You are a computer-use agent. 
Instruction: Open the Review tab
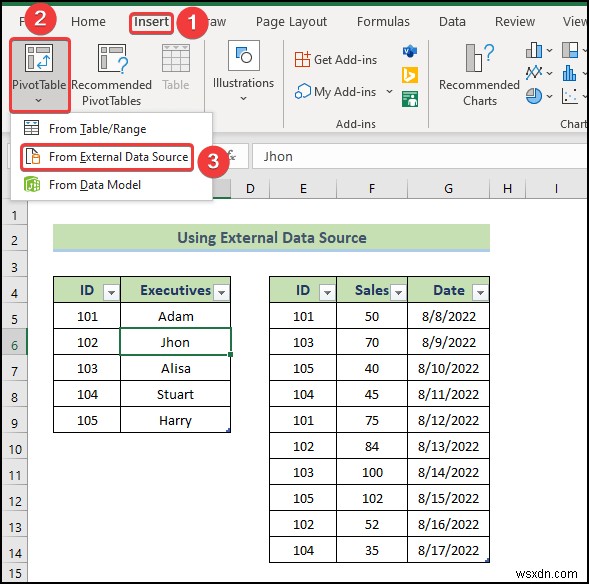tap(515, 22)
